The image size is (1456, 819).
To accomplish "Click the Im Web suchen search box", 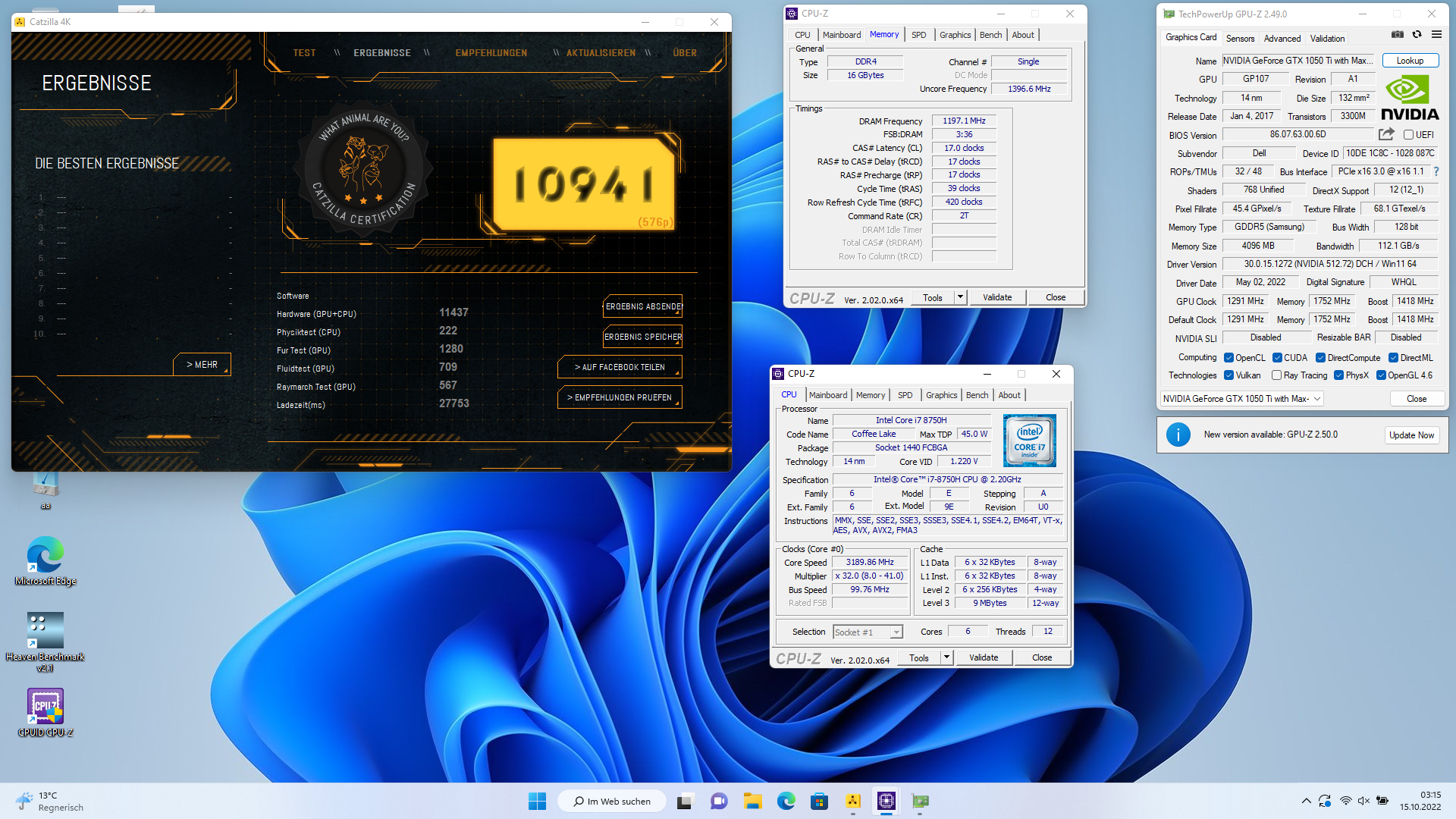I will (x=611, y=801).
